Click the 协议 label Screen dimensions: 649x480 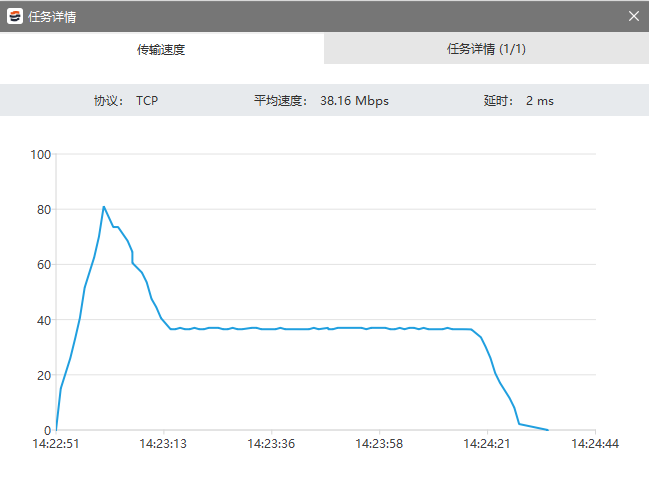[108, 101]
